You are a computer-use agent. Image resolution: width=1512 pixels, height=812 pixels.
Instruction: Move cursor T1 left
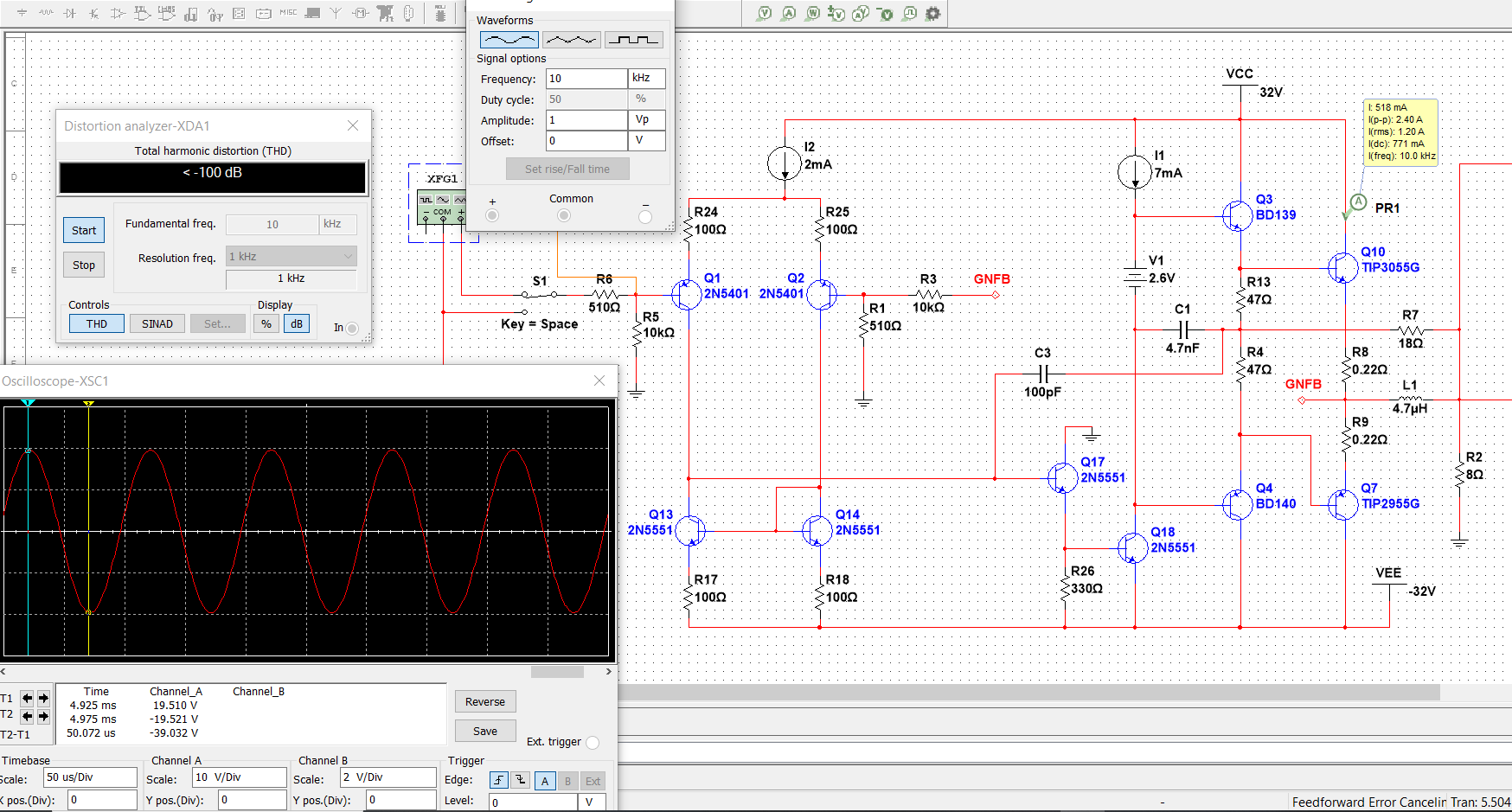[27, 698]
